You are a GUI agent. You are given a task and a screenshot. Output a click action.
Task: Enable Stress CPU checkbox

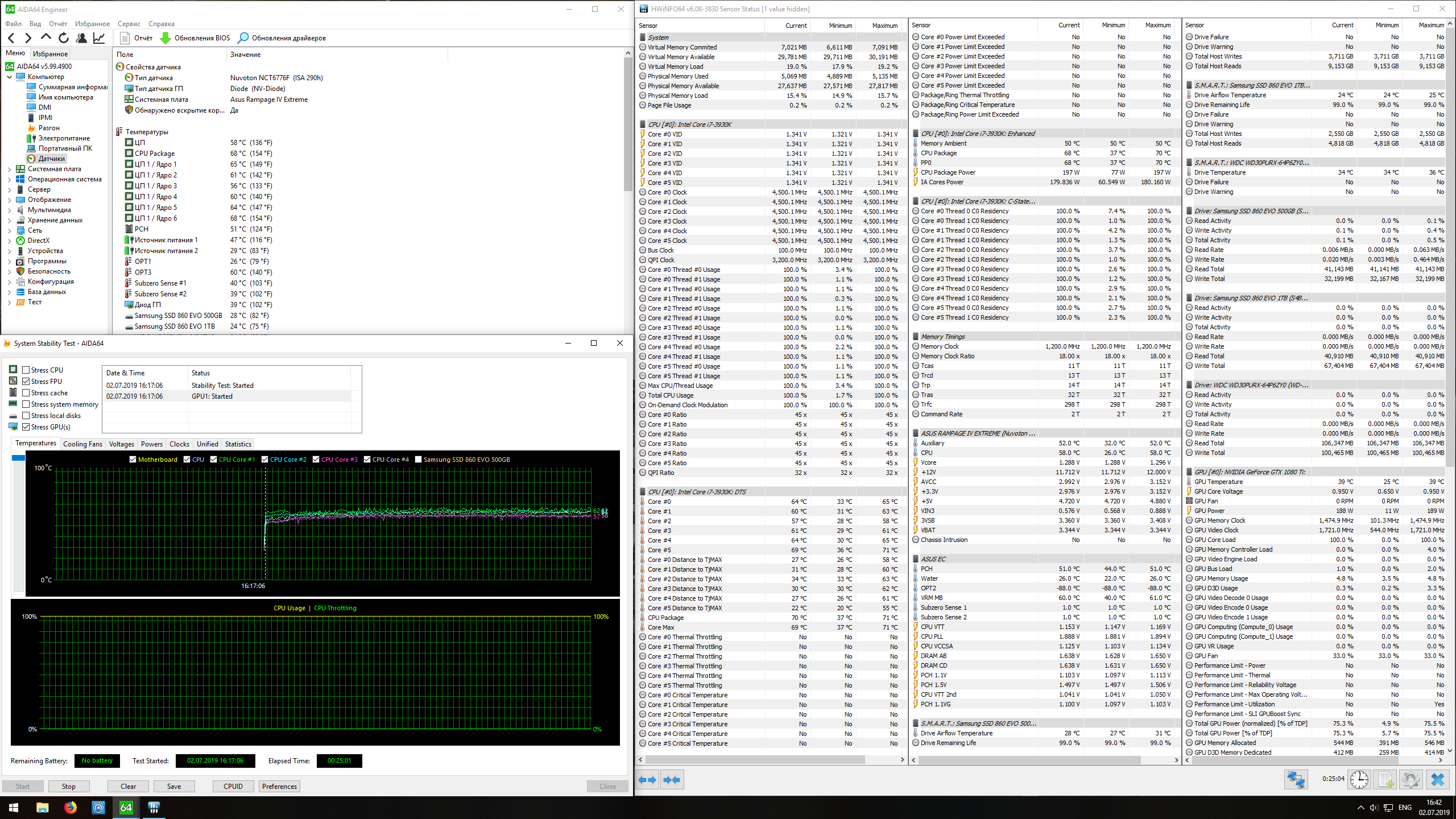pos(26,370)
